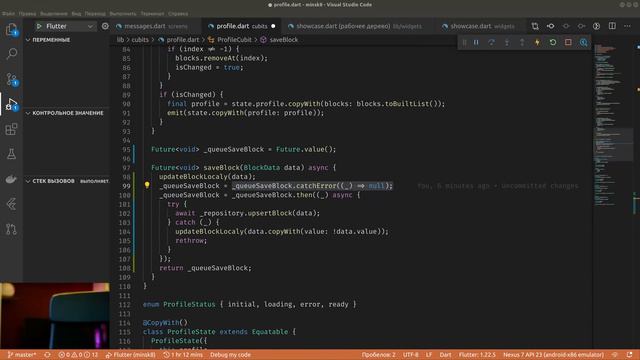Restart the debug session

pos(553,42)
